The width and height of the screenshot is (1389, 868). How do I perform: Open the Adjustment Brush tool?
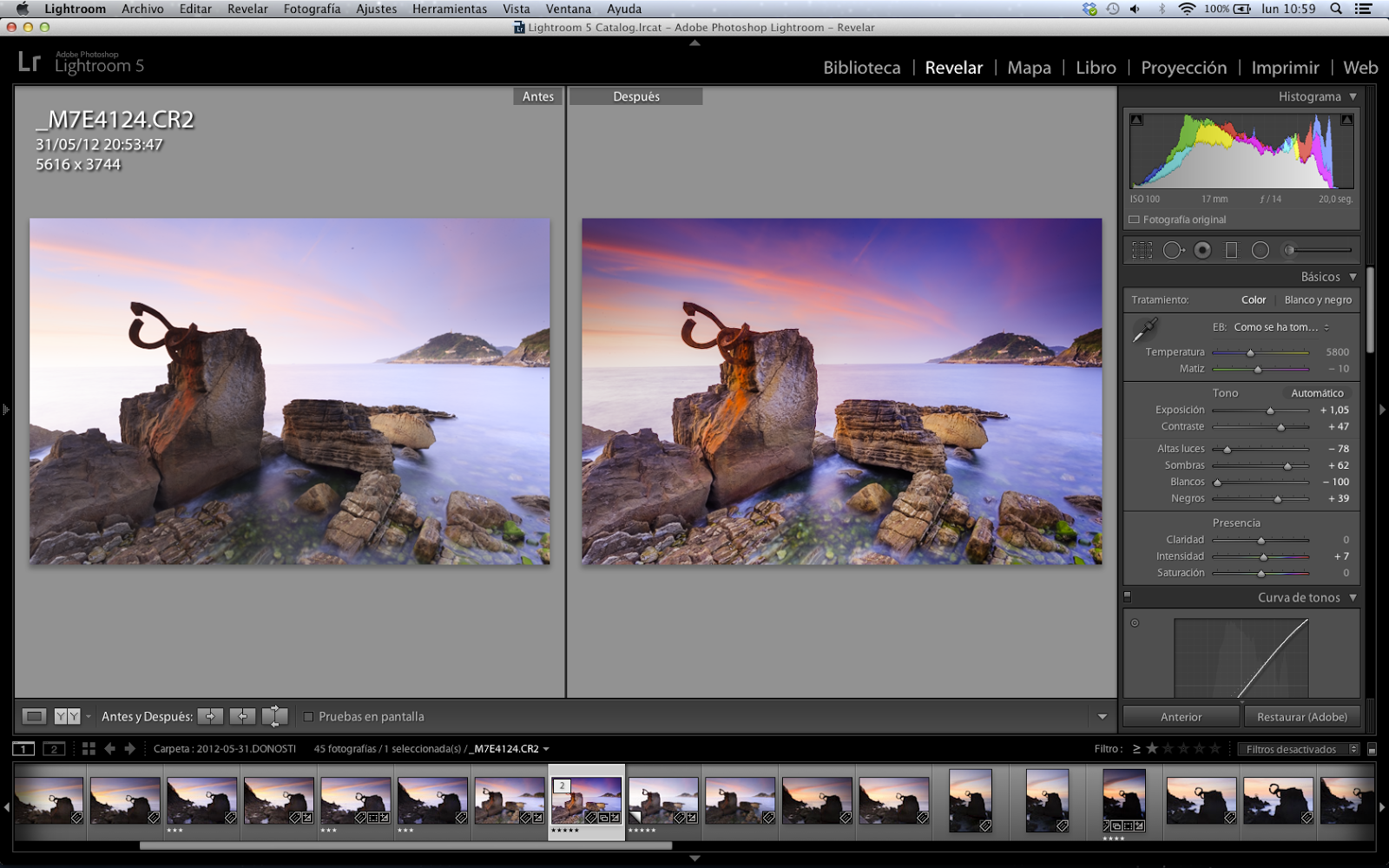click(x=1290, y=249)
